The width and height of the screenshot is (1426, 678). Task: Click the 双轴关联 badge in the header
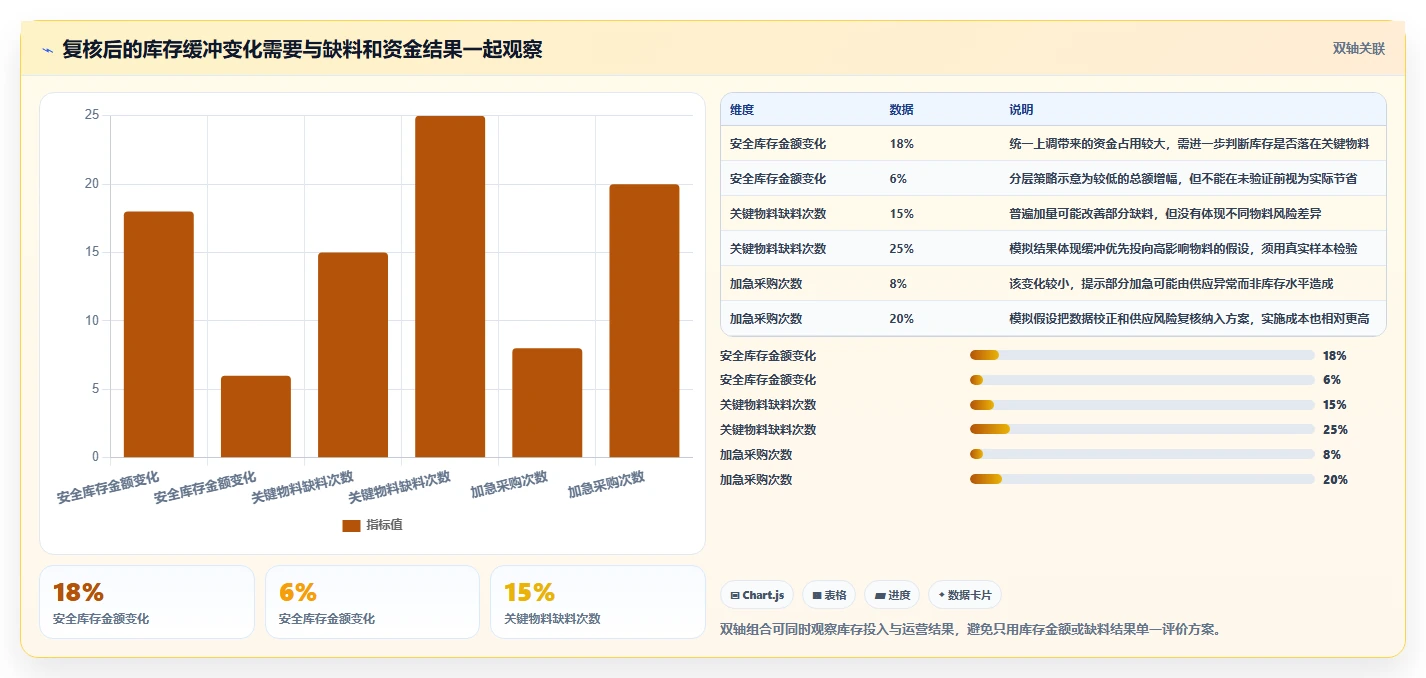click(1359, 49)
